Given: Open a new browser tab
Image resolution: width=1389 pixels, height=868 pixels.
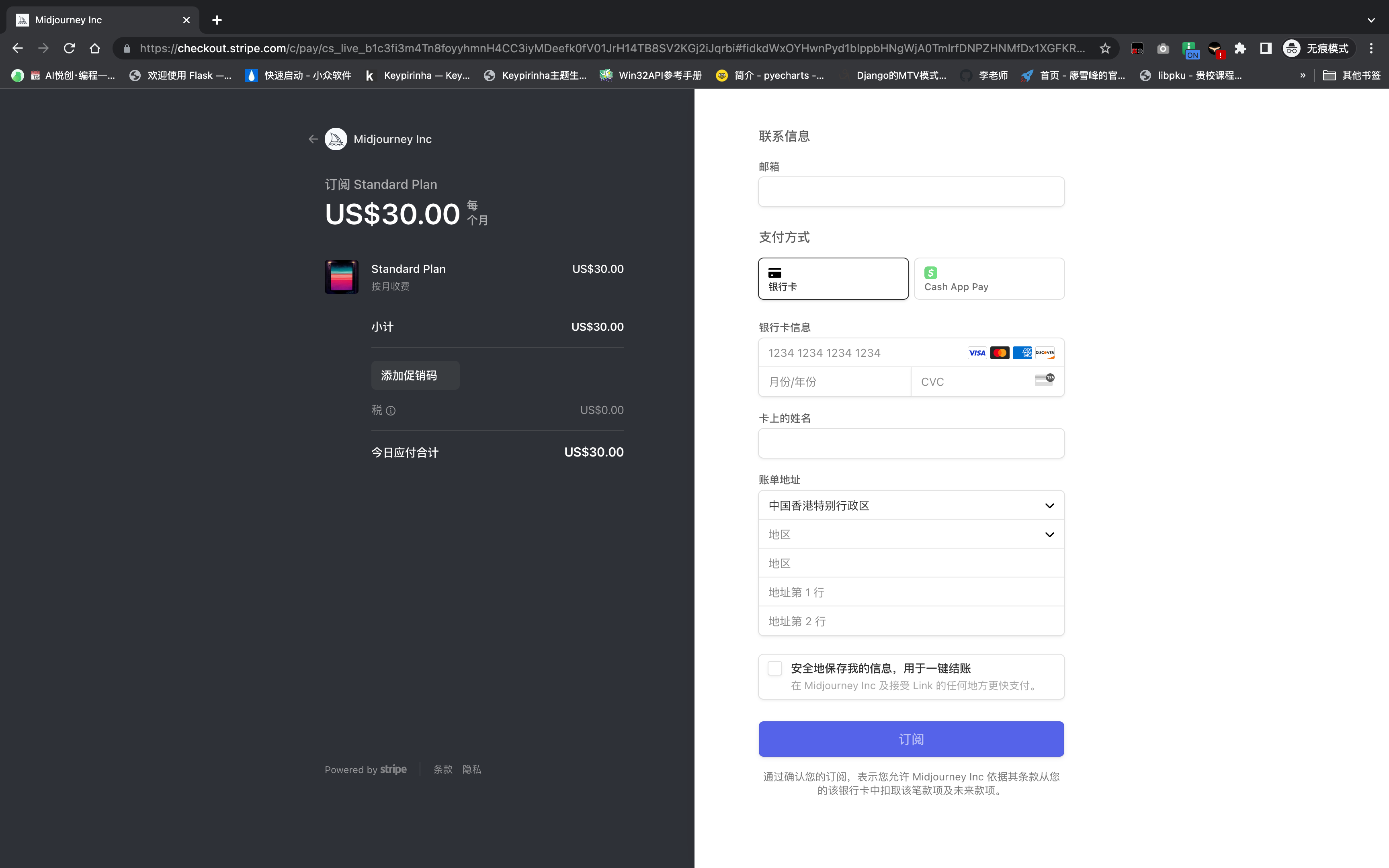Looking at the screenshot, I should [x=216, y=20].
